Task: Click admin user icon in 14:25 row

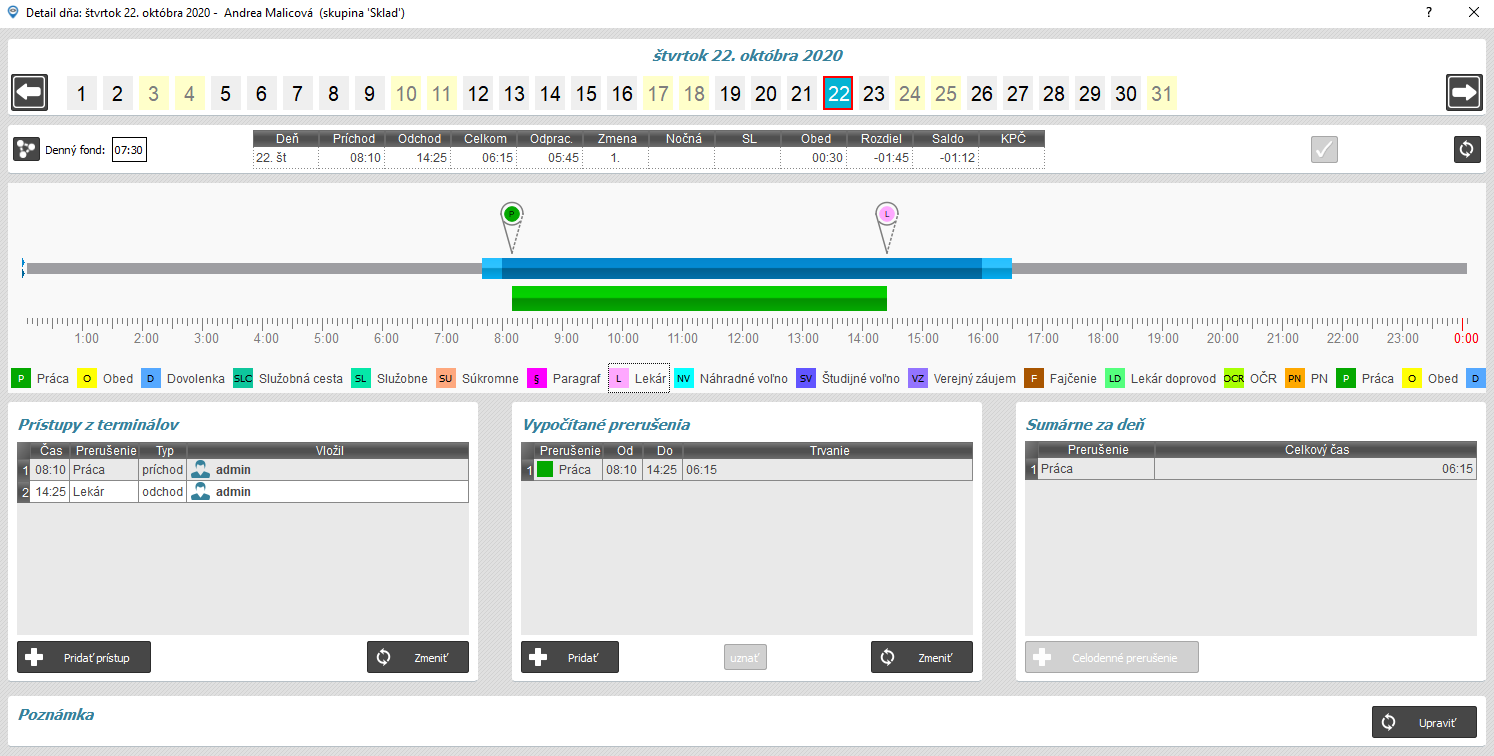Action: (x=201, y=492)
